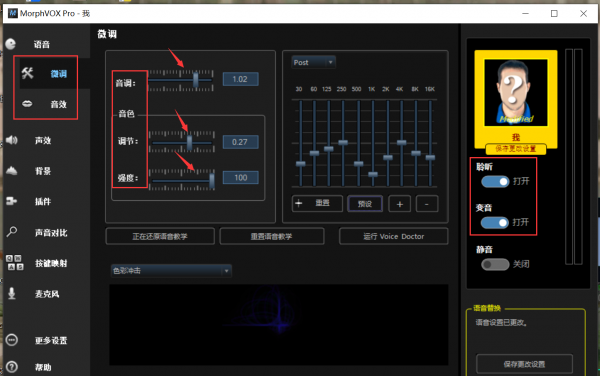
Task: Click 重置语音教学 button
Action: coord(272,236)
